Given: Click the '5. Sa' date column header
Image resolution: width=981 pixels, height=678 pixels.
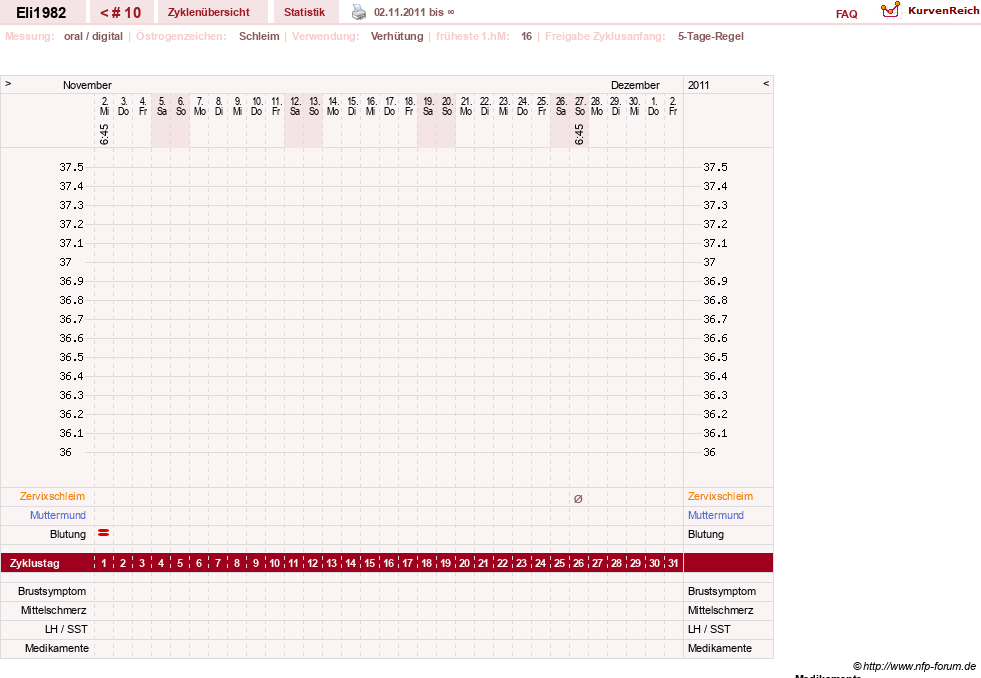Looking at the screenshot, I should pos(161,106).
